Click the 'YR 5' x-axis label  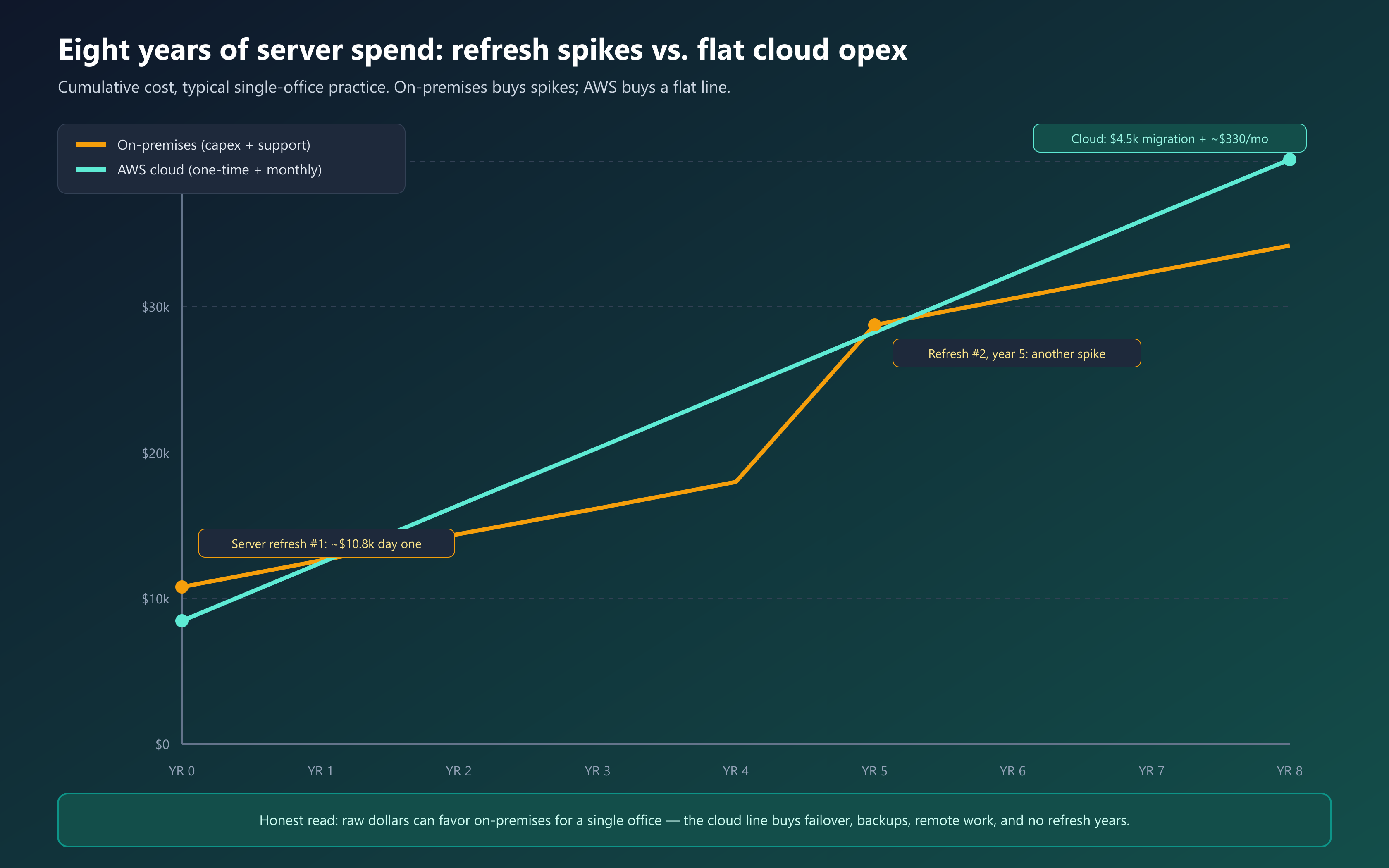(x=874, y=771)
